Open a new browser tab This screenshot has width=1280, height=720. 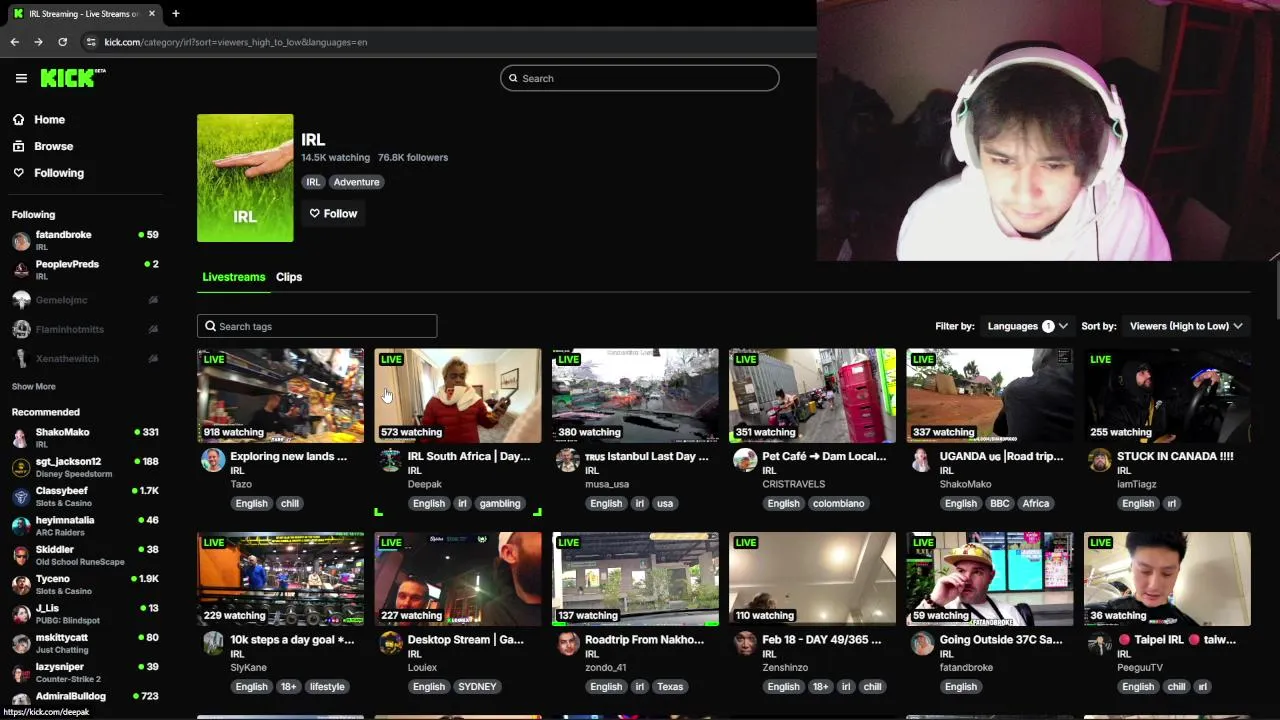coord(175,13)
